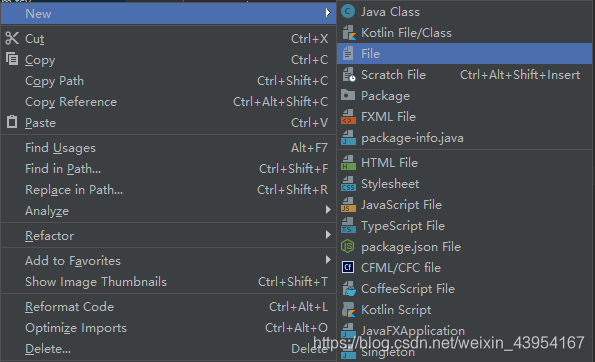The height and width of the screenshot is (362, 595).
Task: Click the File document icon
Action: click(x=348, y=54)
